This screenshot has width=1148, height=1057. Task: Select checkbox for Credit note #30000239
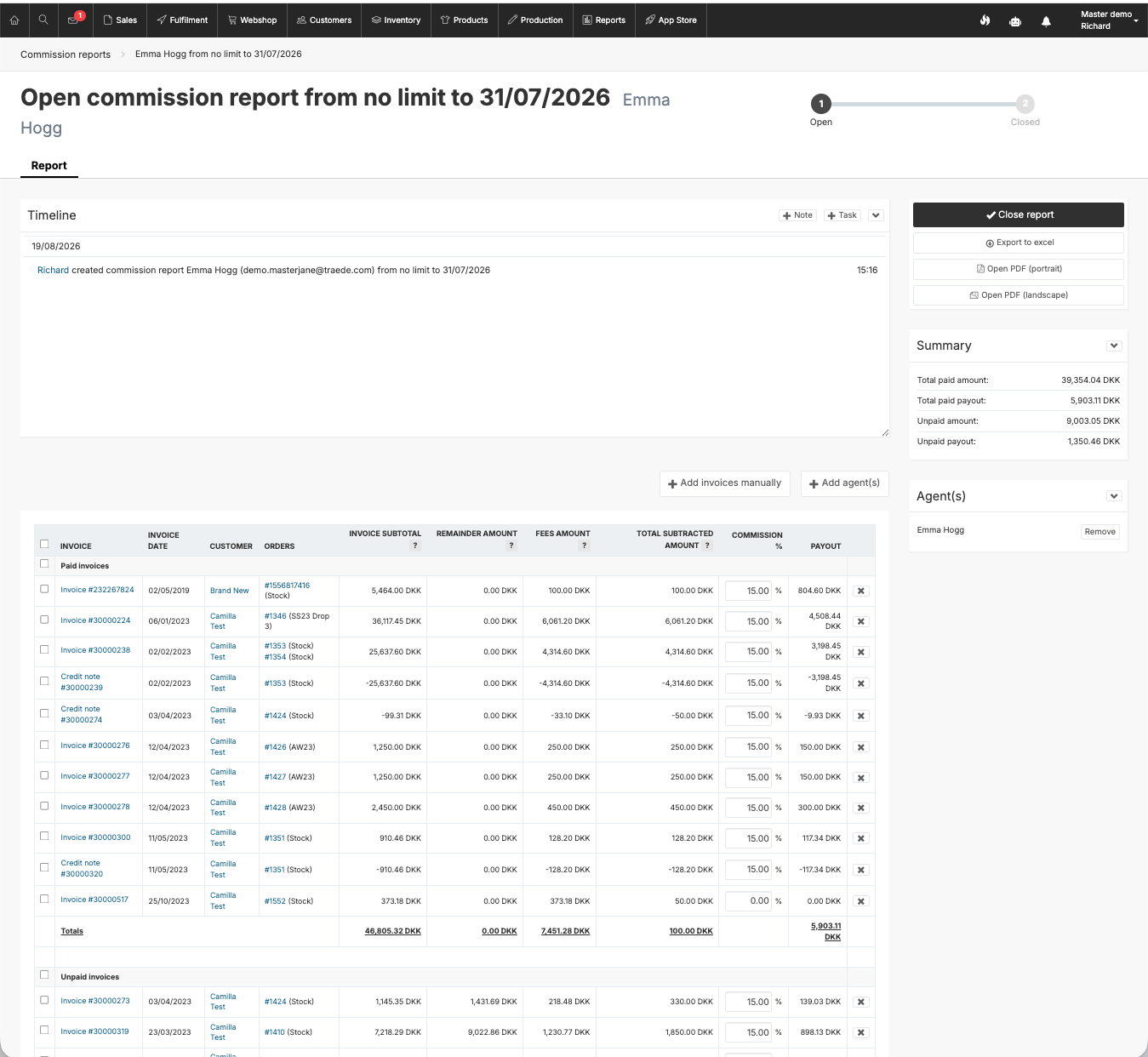pos(44,681)
